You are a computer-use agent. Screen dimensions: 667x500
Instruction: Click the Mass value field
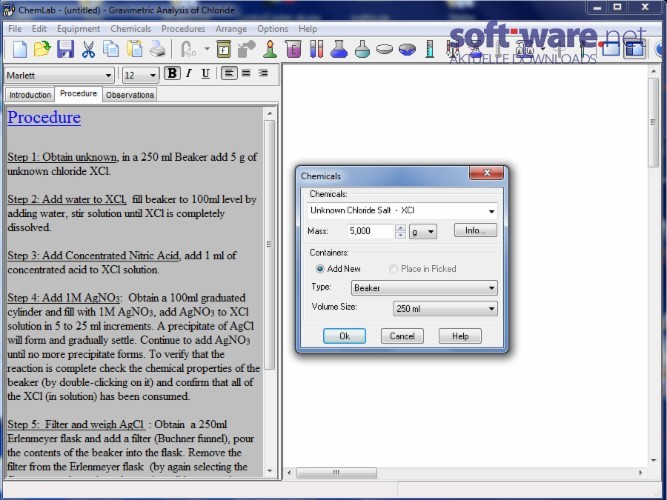[x=371, y=231]
